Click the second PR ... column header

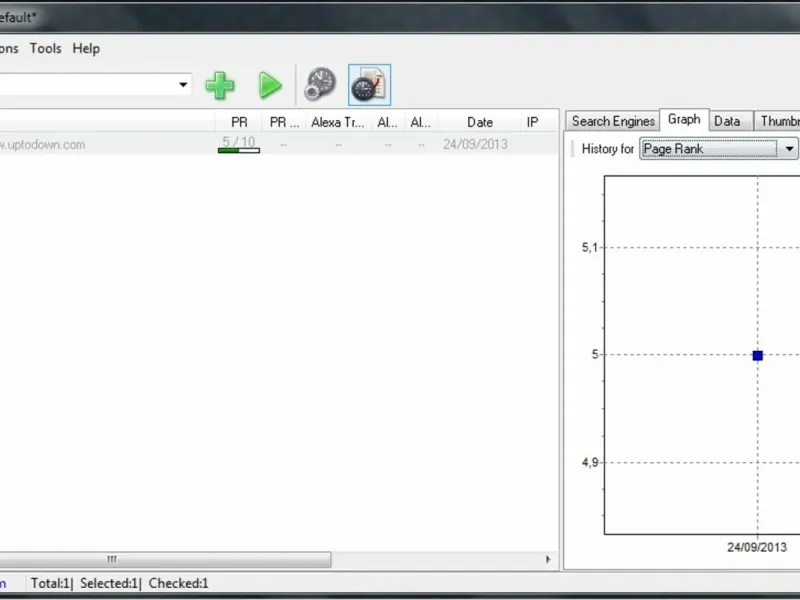284,122
